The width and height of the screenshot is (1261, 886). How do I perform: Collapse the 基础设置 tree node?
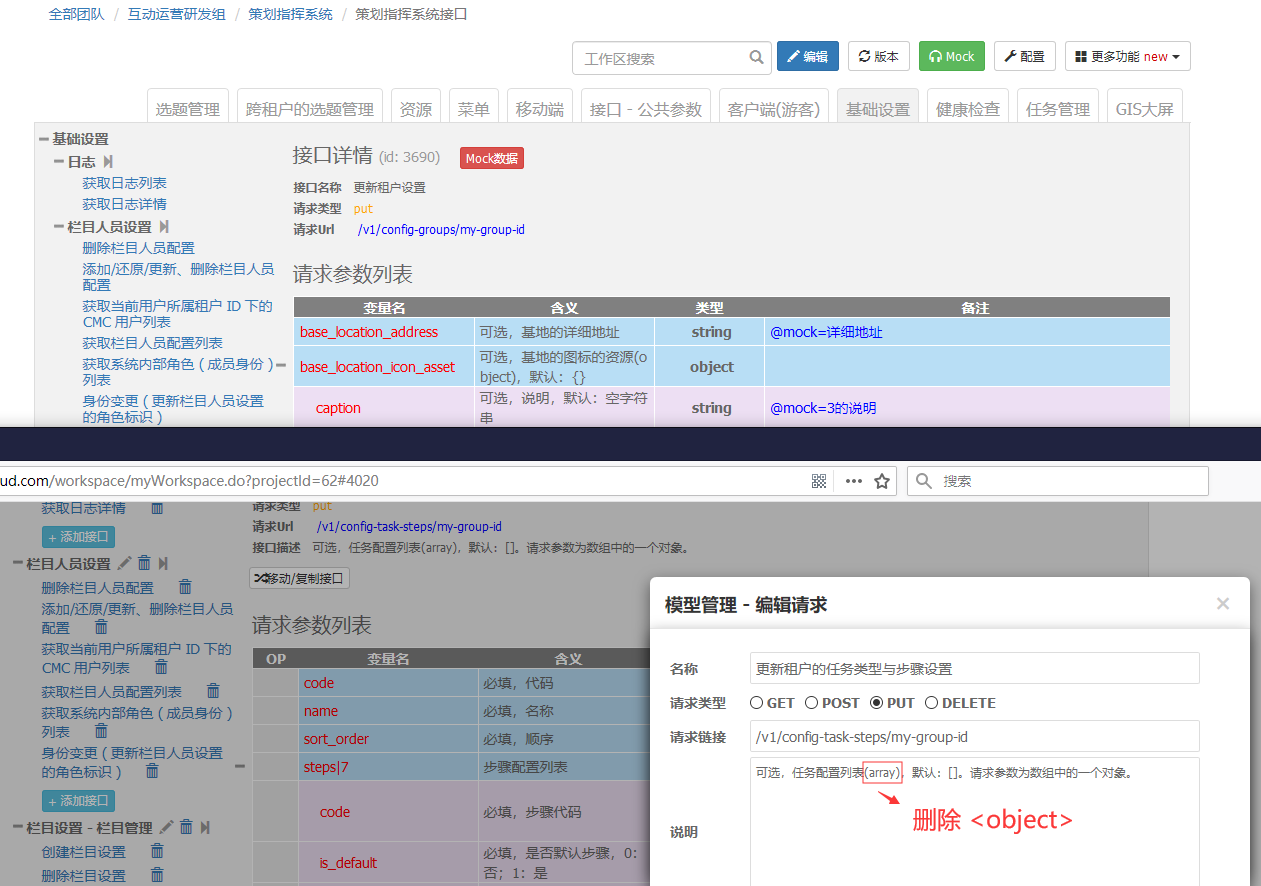point(44,139)
